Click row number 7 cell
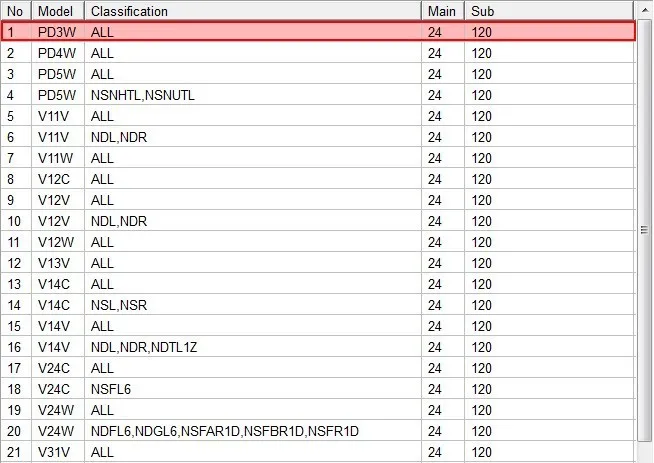This screenshot has height=463, width=654. point(16,158)
